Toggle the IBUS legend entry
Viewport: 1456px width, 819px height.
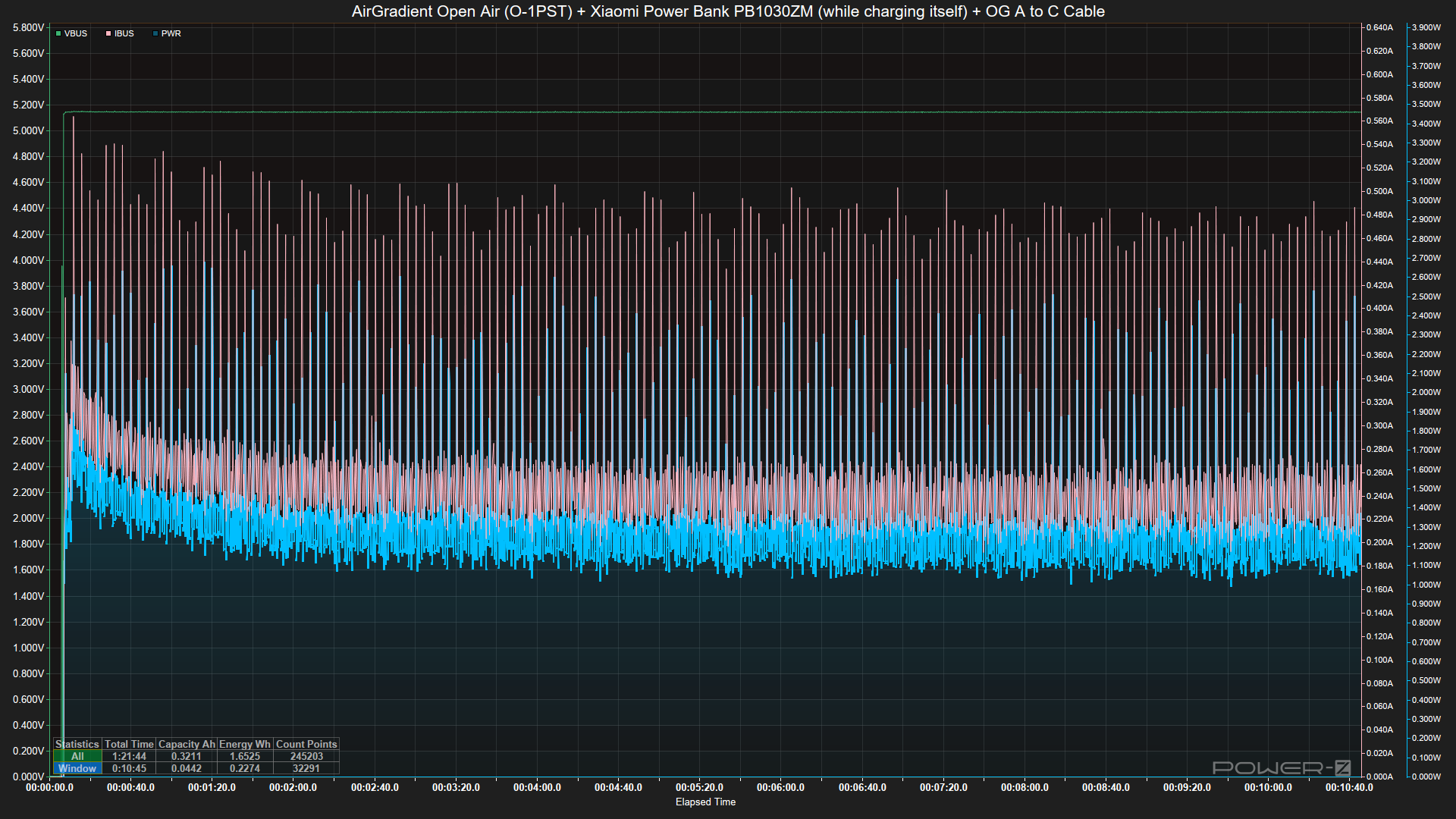click(120, 33)
